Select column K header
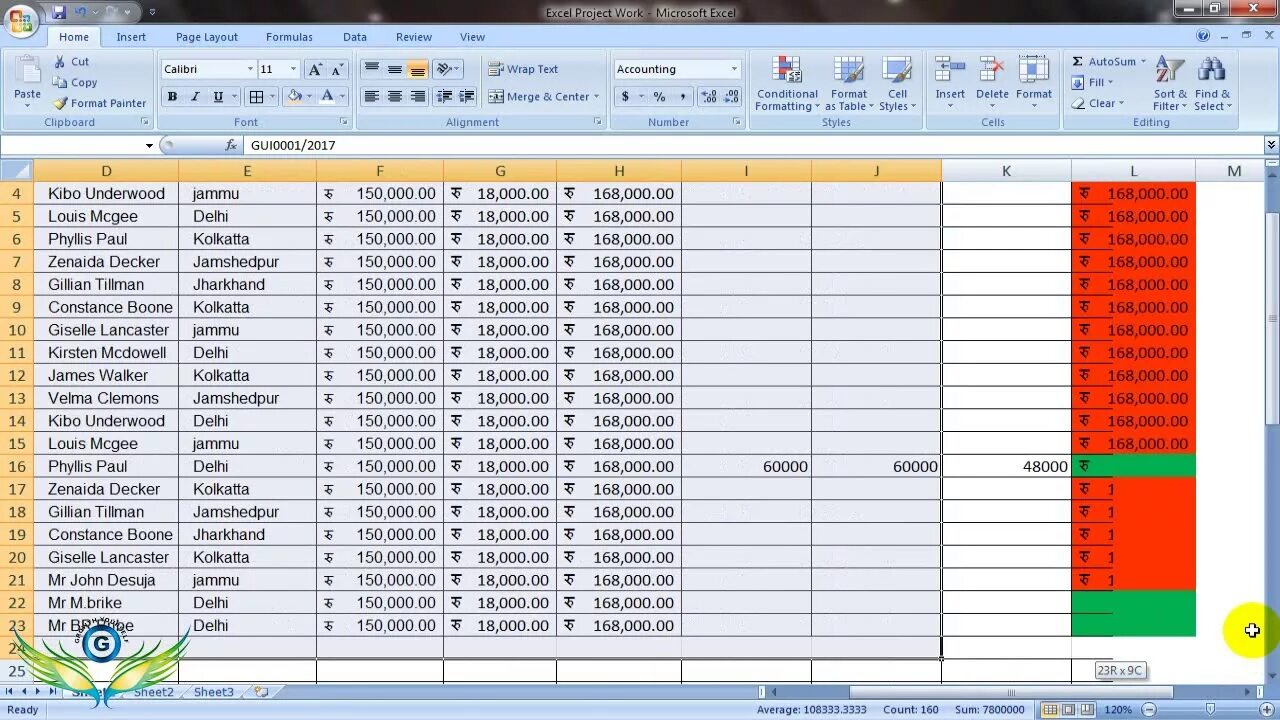 (x=1006, y=171)
